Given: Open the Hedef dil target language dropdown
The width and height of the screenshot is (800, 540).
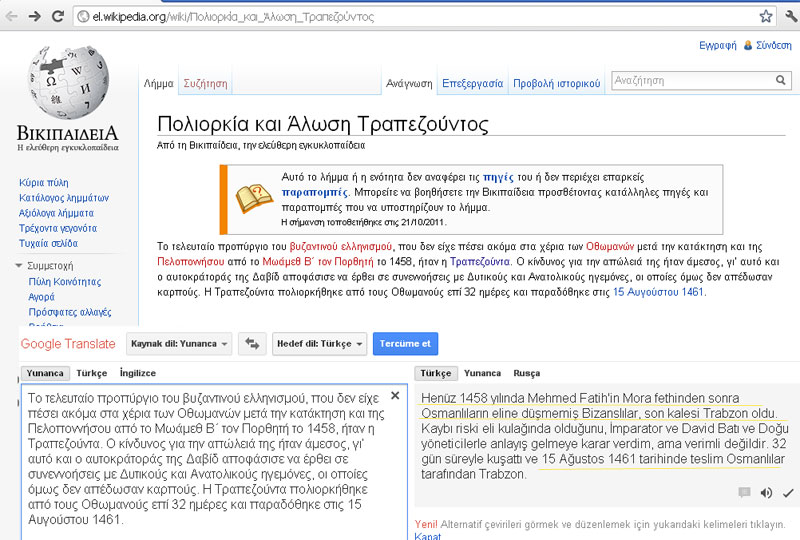Looking at the screenshot, I should pos(319,343).
